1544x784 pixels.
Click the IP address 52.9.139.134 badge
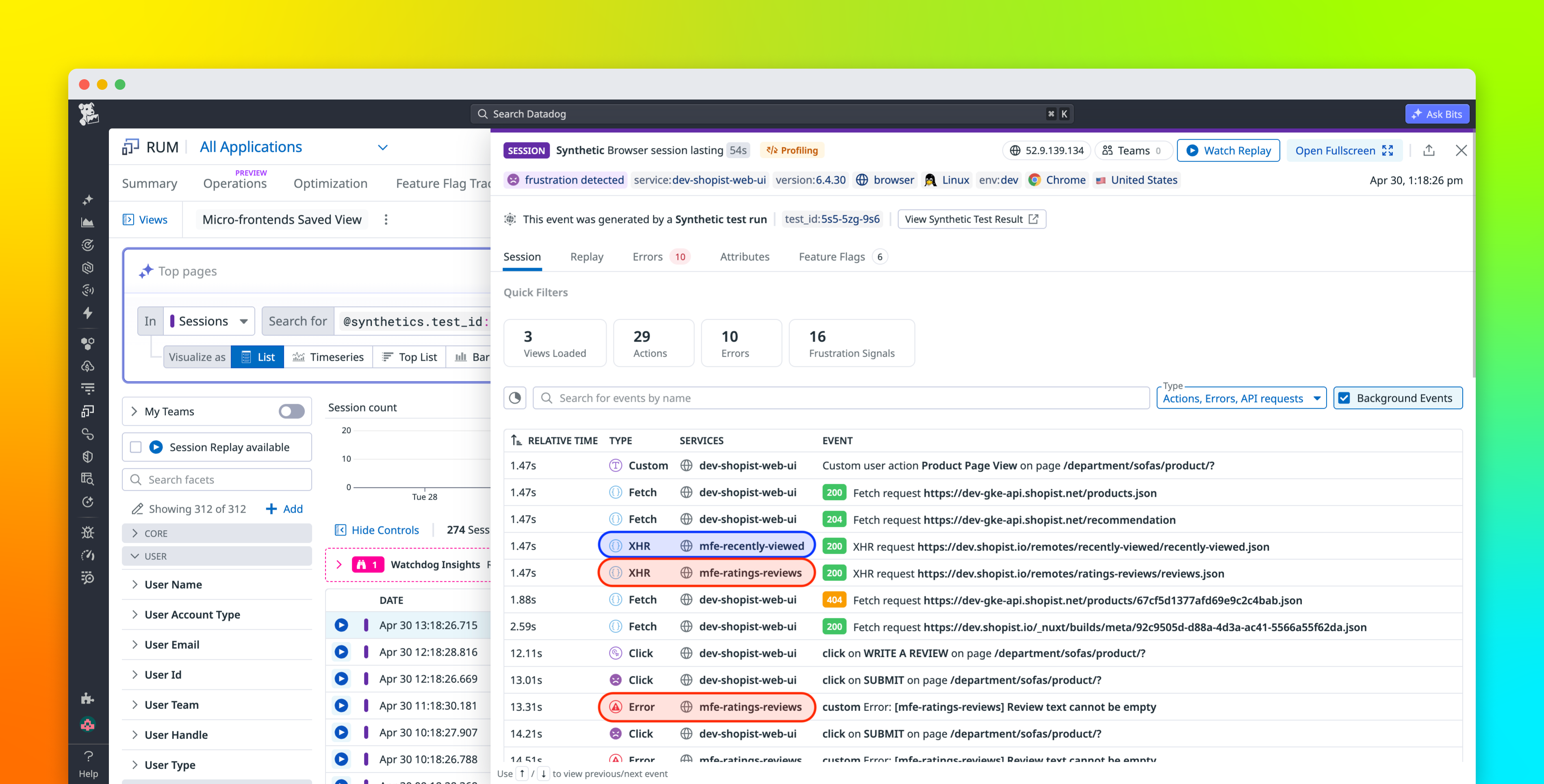point(1047,150)
